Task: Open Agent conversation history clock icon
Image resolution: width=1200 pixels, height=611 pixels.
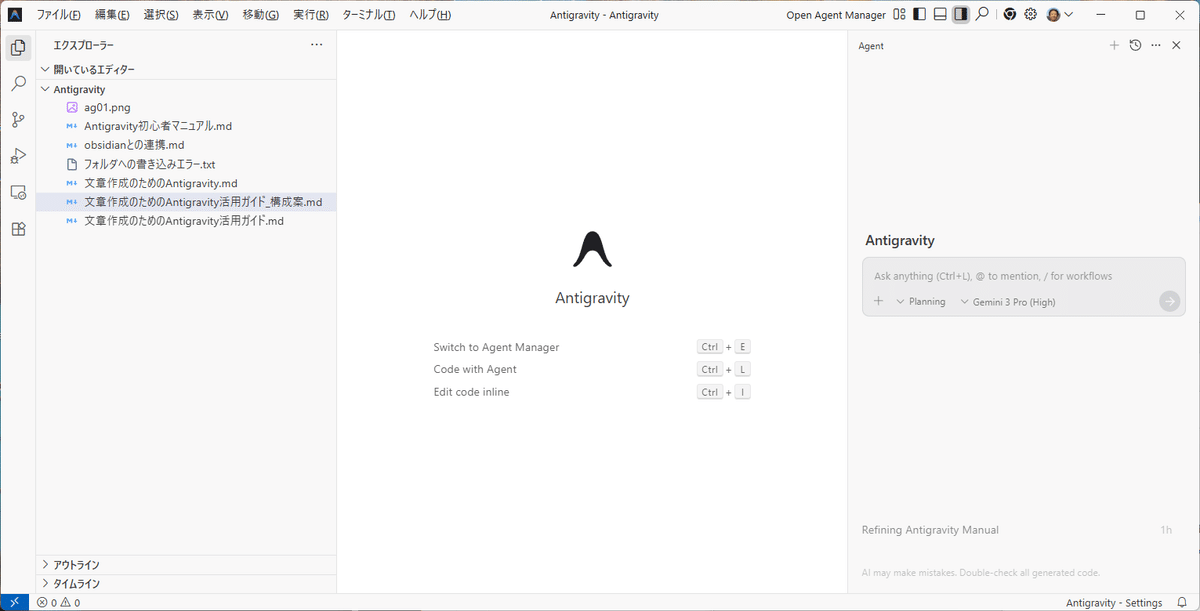Action: [1135, 45]
